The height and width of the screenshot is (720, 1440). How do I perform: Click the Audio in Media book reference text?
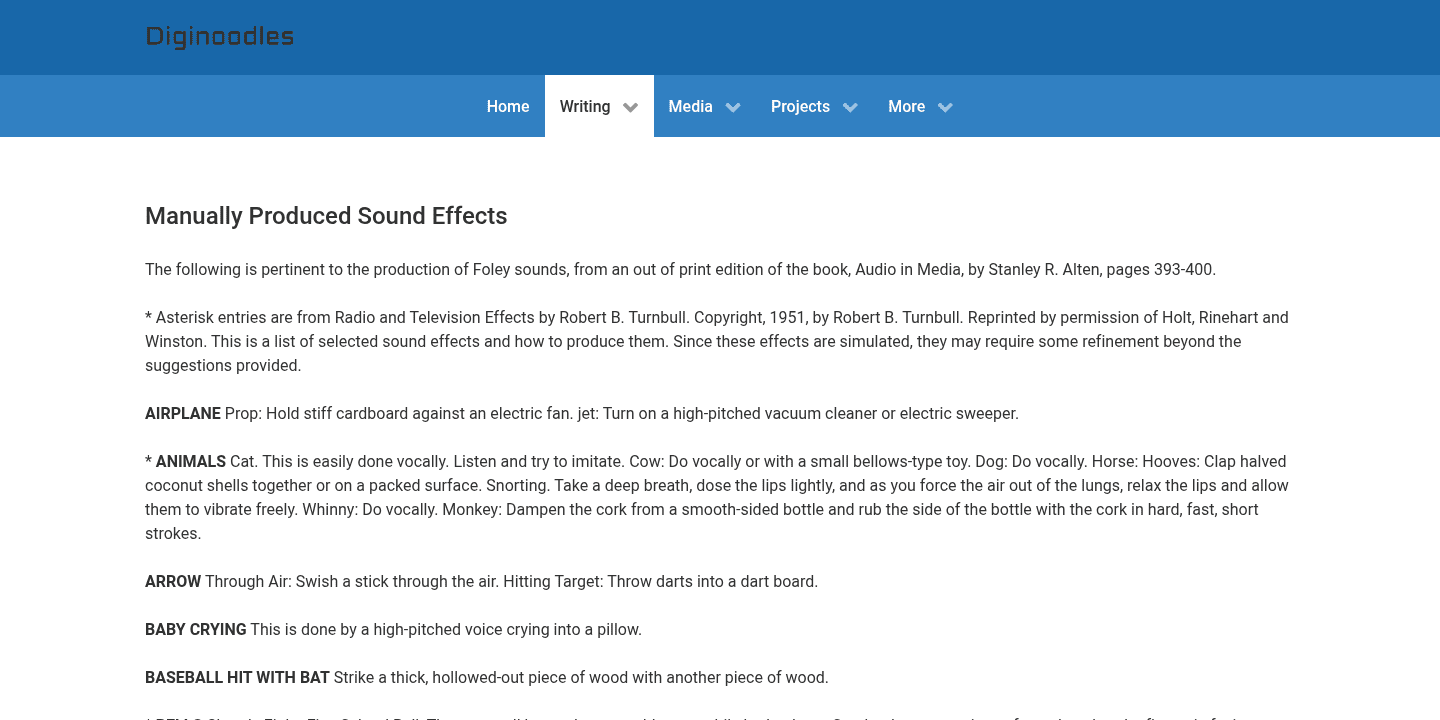pyautogui.click(x=680, y=269)
